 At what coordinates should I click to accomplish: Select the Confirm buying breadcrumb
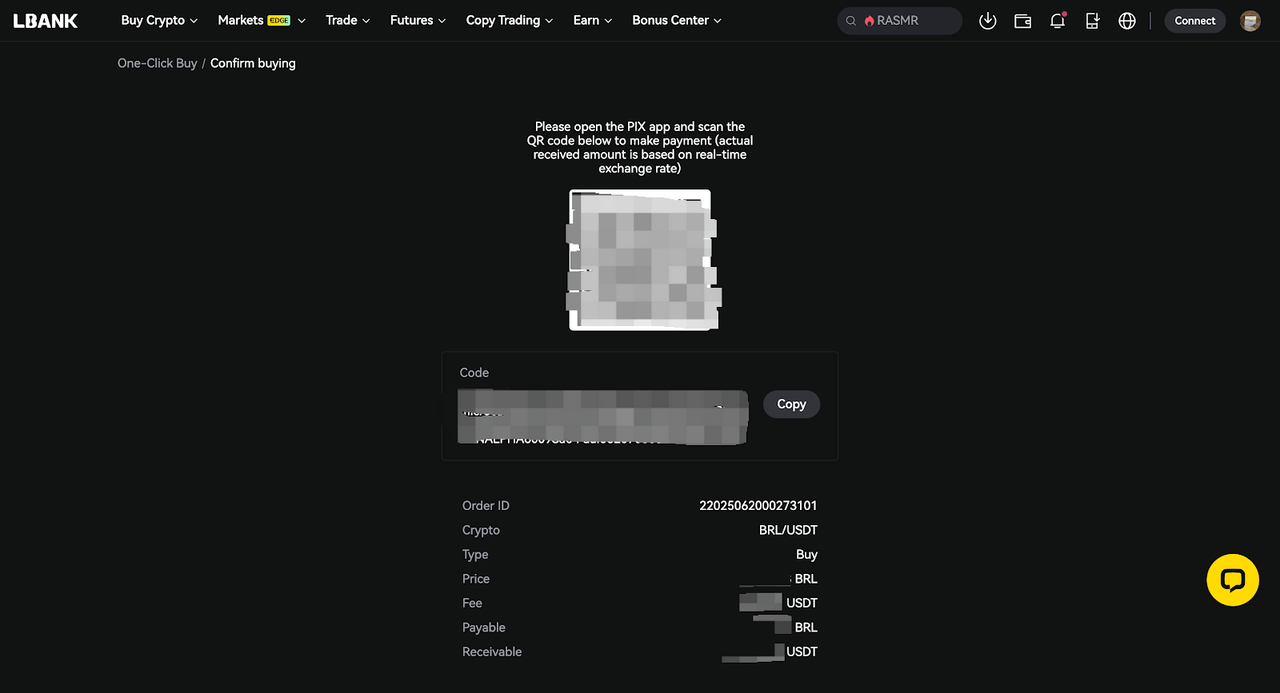(253, 63)
